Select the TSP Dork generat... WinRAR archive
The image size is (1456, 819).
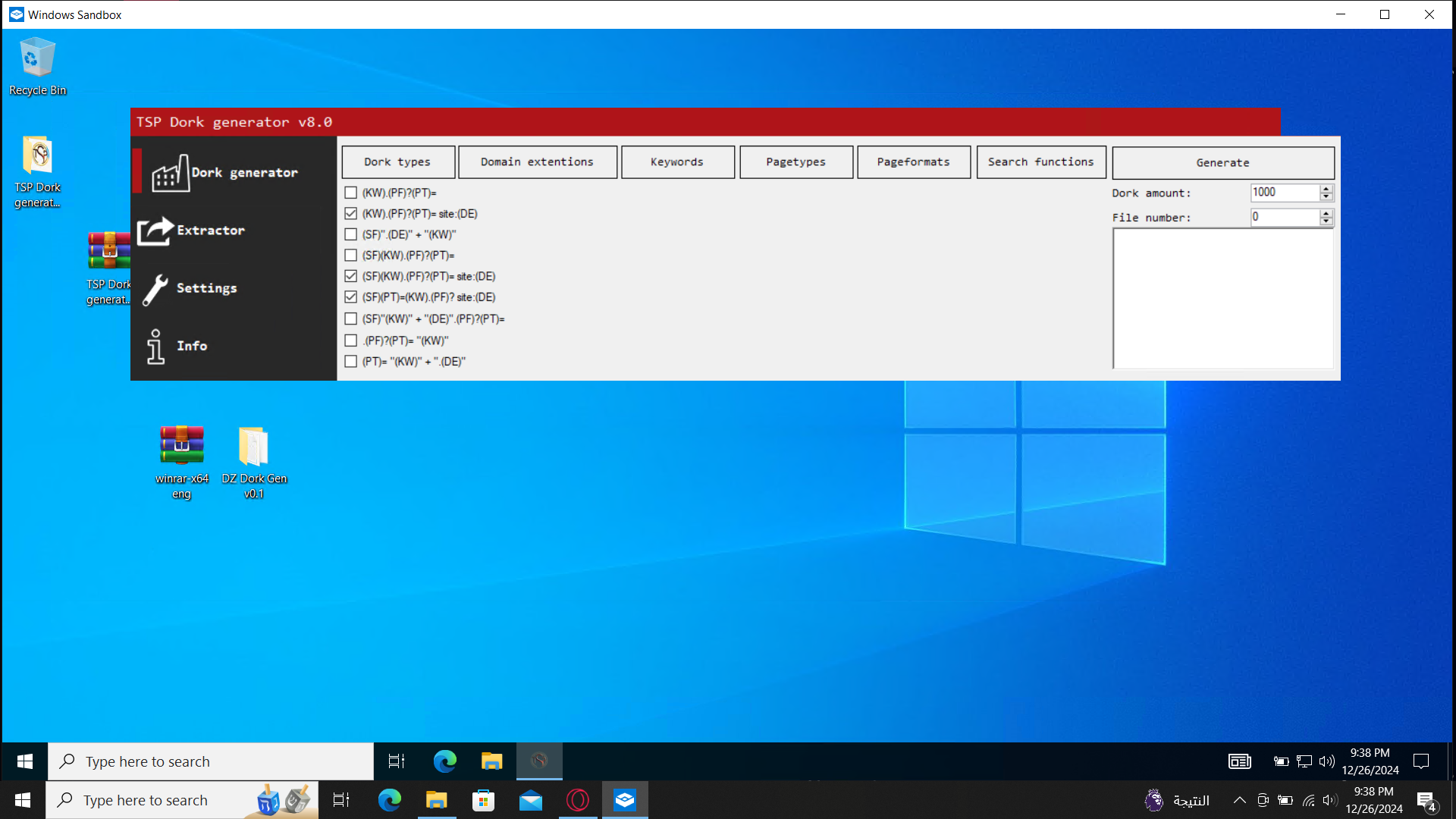108,268
